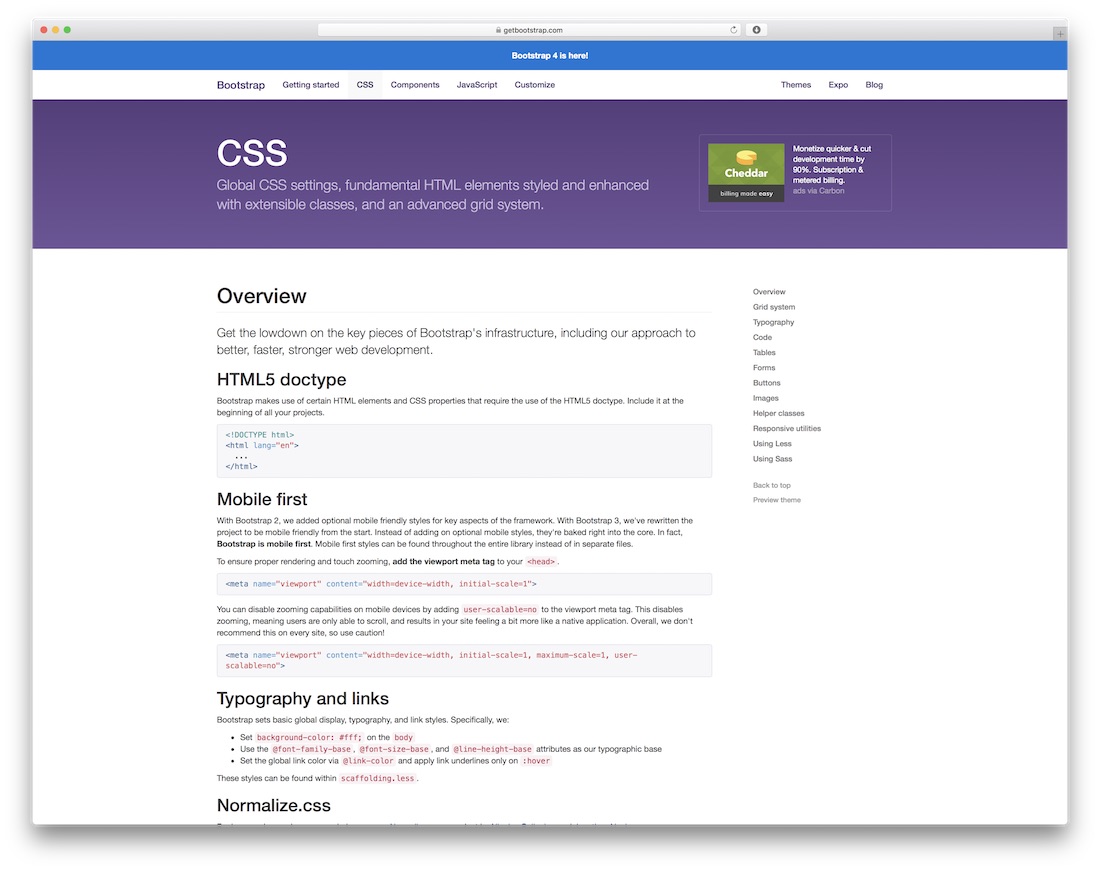Click the Preview theme link

point(777,500)
